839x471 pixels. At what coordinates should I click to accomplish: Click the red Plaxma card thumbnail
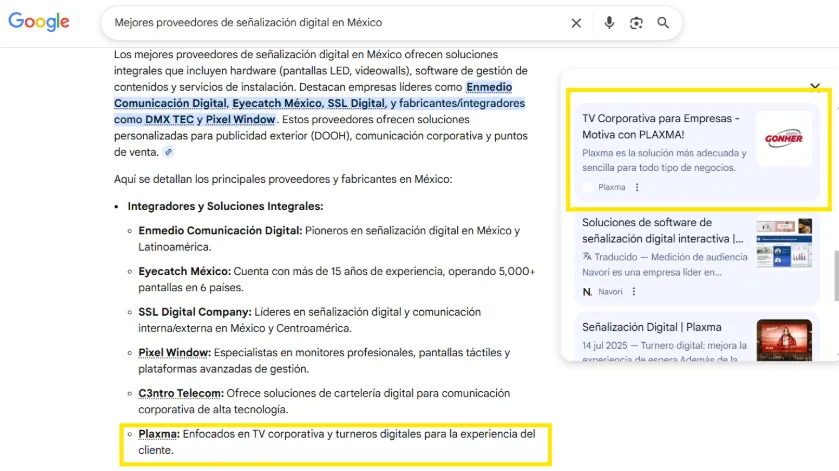click(x=784, y=340)
